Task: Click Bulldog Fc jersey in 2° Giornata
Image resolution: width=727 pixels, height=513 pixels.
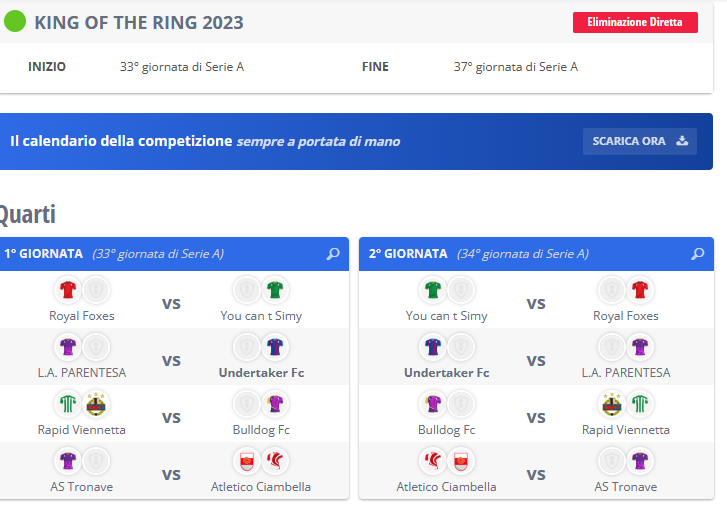Action: pyautogui.click(x=433, y=404)
